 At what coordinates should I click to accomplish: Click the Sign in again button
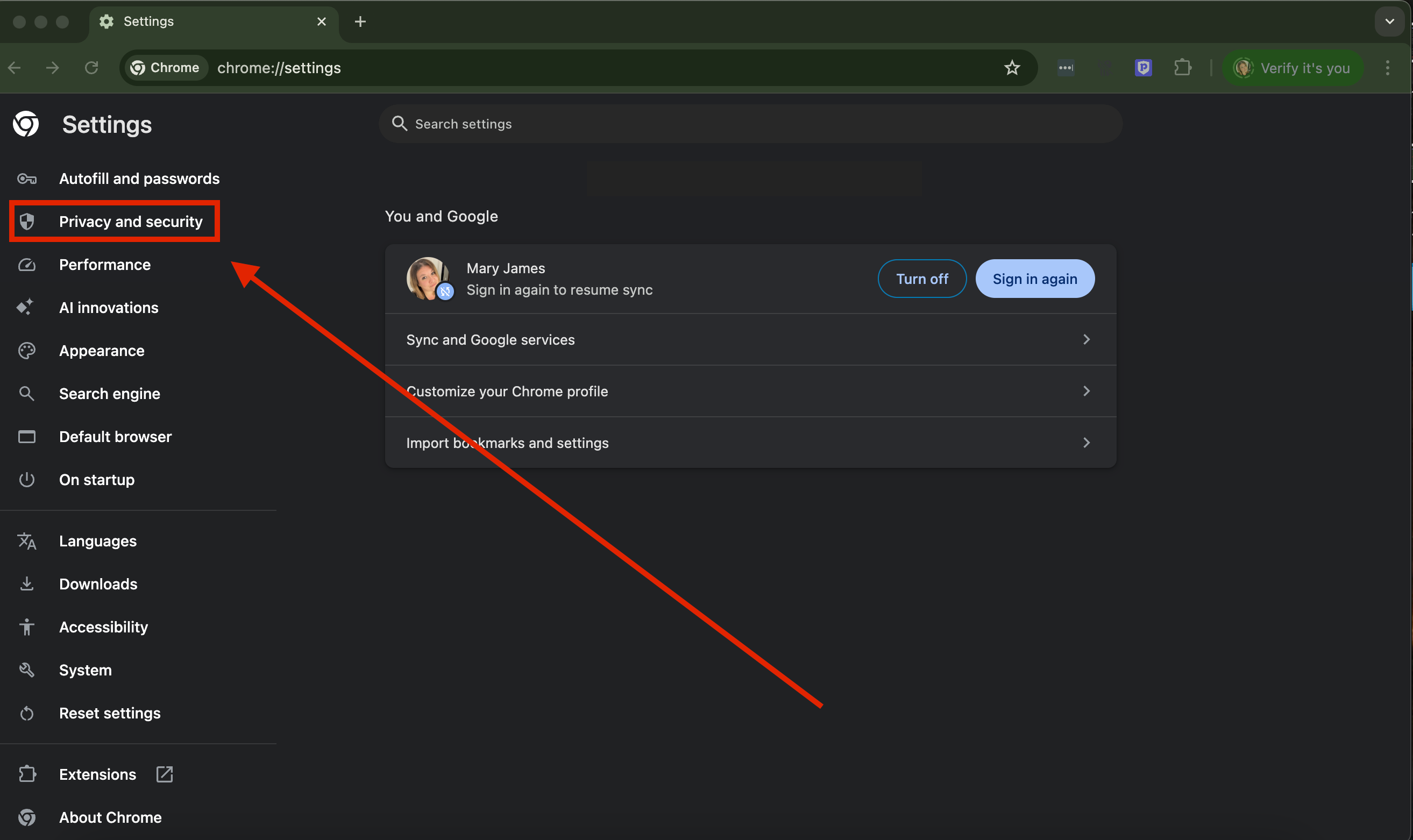(x=1034, y=279)
